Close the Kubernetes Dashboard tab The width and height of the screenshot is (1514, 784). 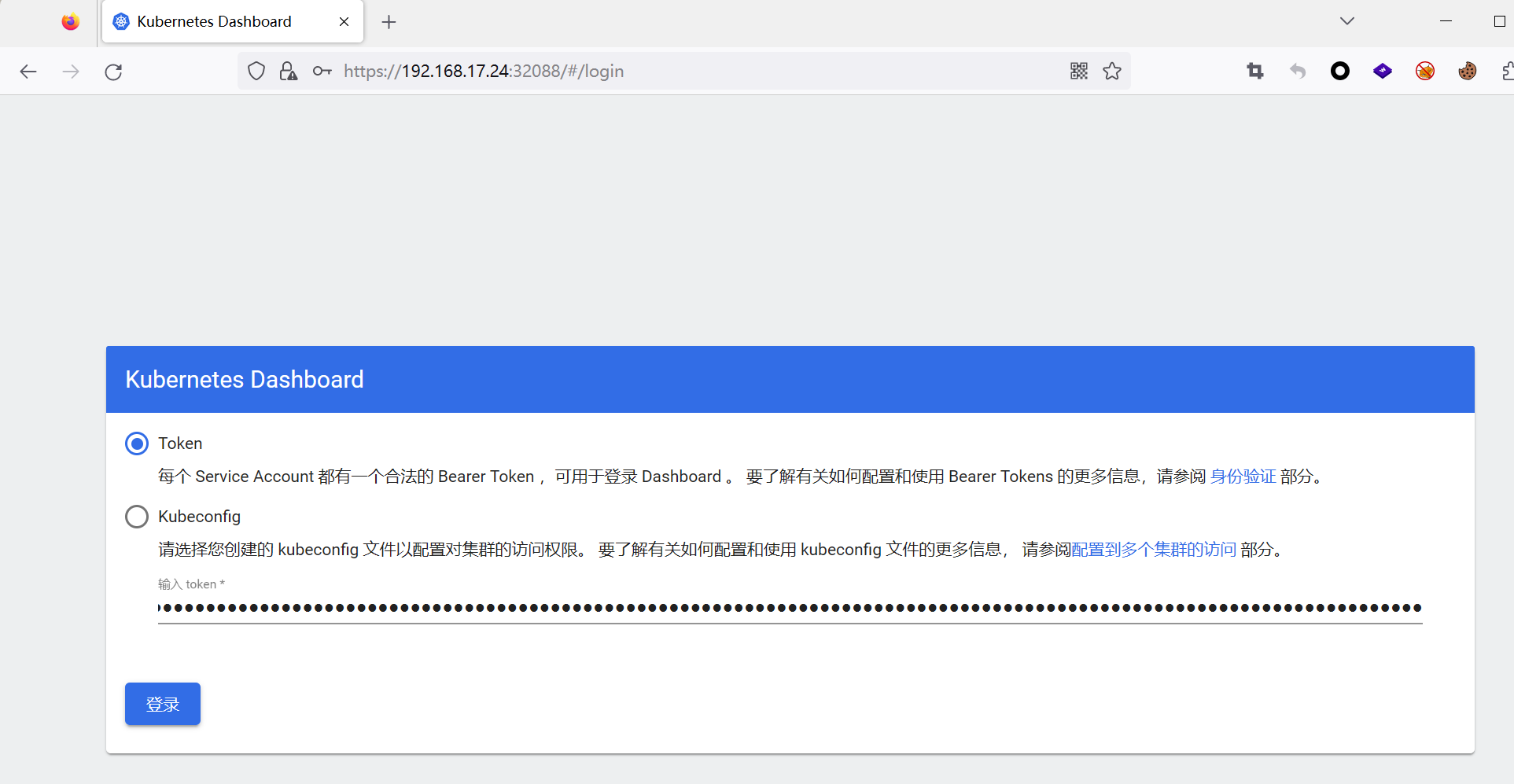pyautogui.click(x=344, y=22)
